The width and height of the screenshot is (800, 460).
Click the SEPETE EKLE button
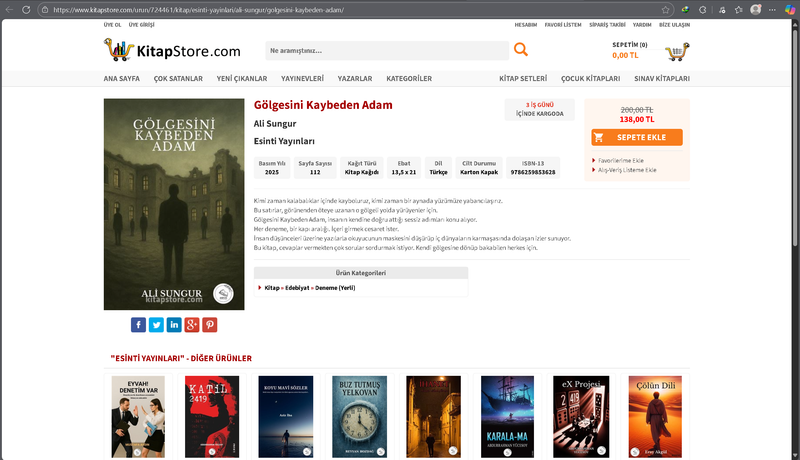[637, 137]
